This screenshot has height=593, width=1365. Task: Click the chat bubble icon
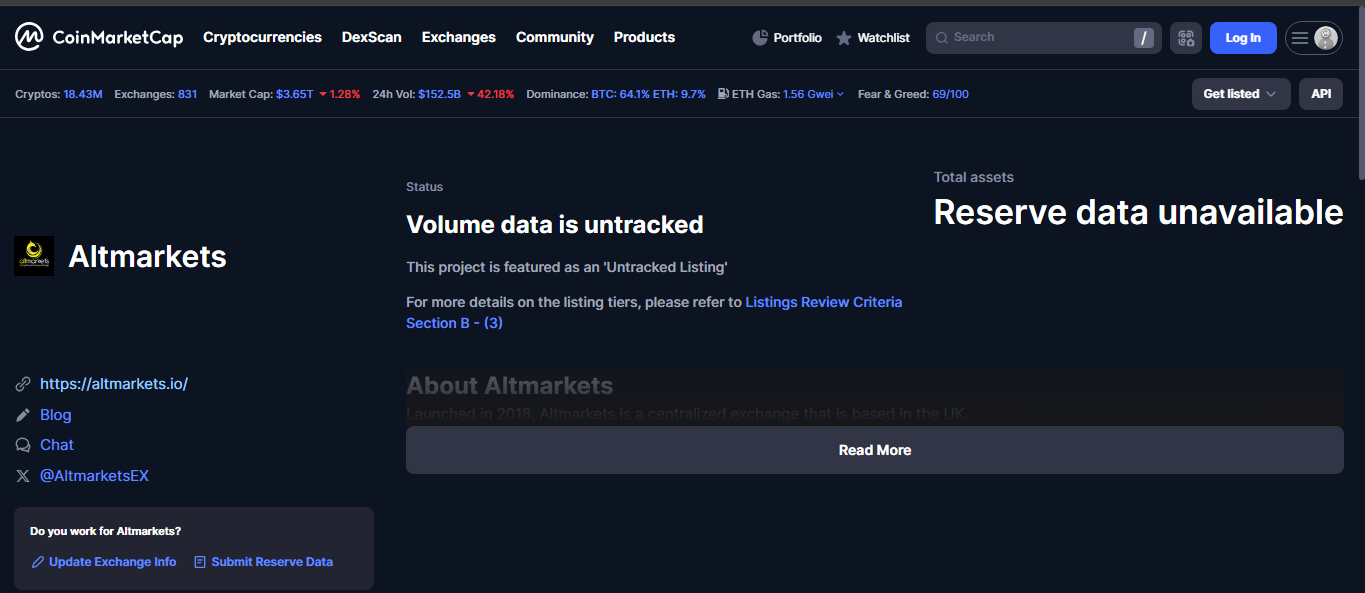(x=23, y=445)
